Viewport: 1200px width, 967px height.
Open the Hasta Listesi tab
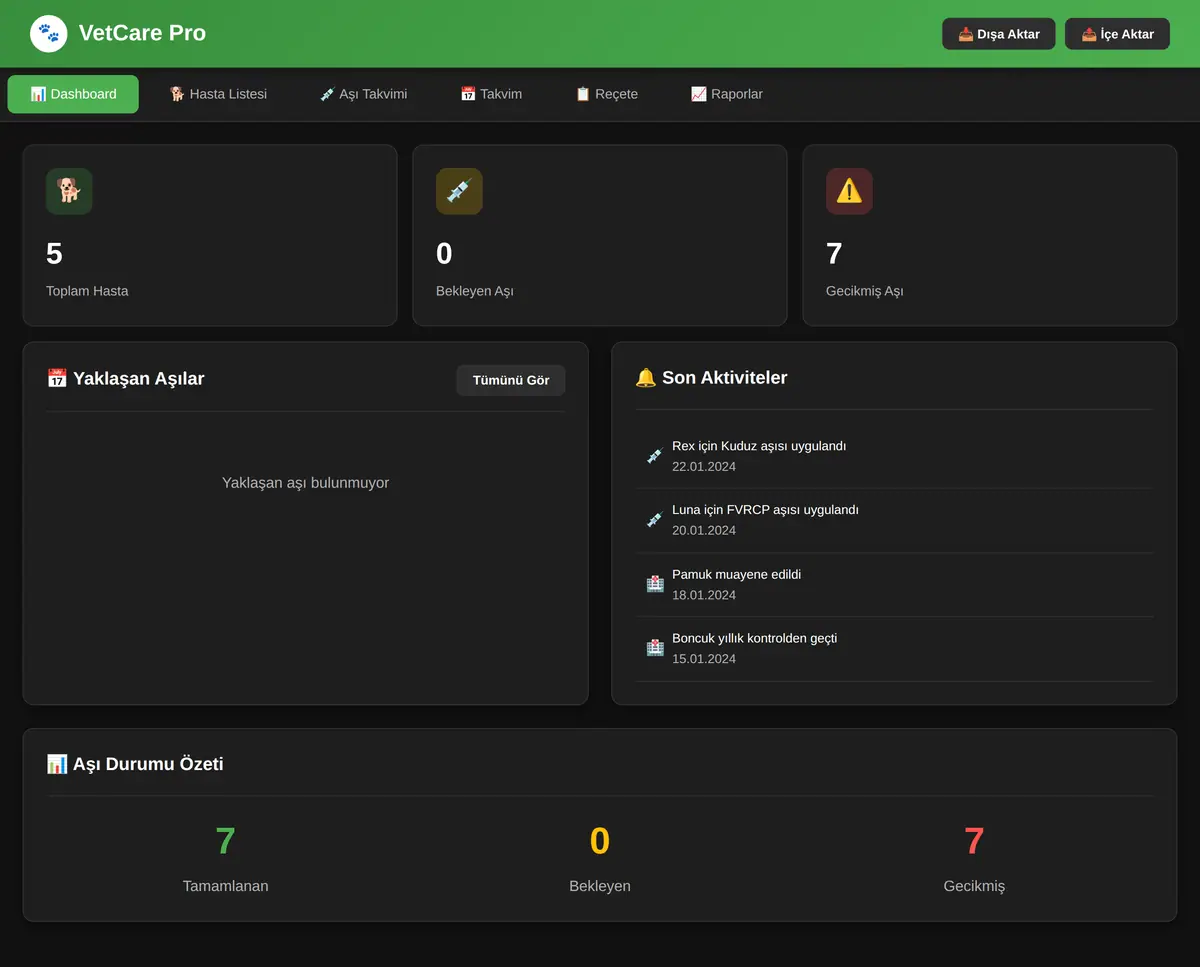pos(218,94)
